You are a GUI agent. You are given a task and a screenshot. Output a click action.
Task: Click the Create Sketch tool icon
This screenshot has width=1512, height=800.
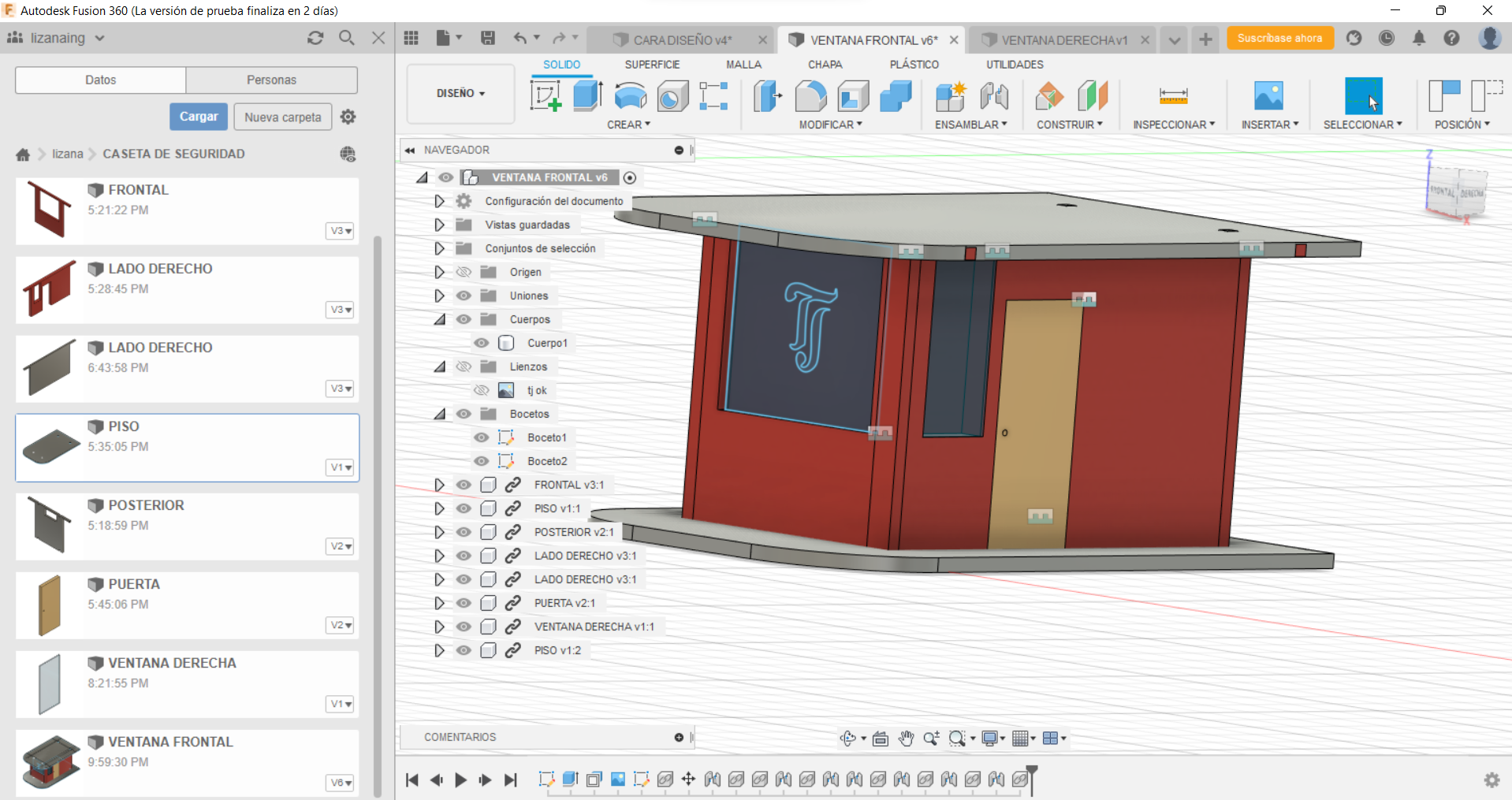pos(545,96)
